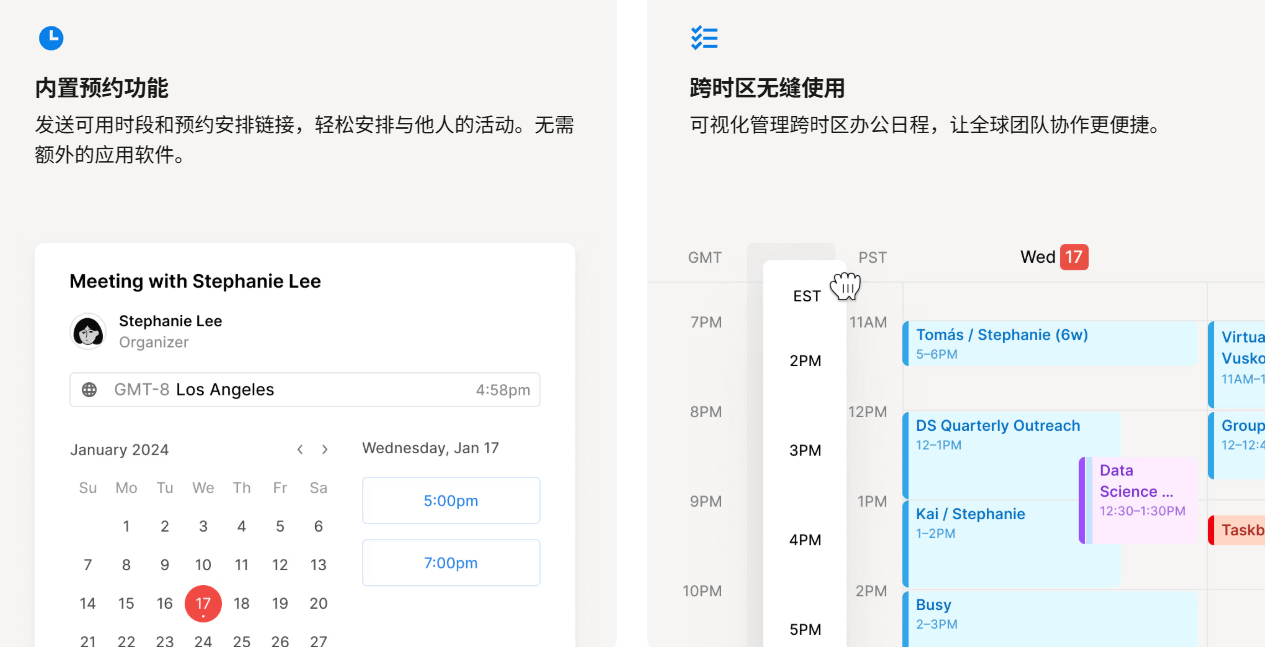
Task: Click Stephanie Lee's avatar image
Action: [88, 331]
